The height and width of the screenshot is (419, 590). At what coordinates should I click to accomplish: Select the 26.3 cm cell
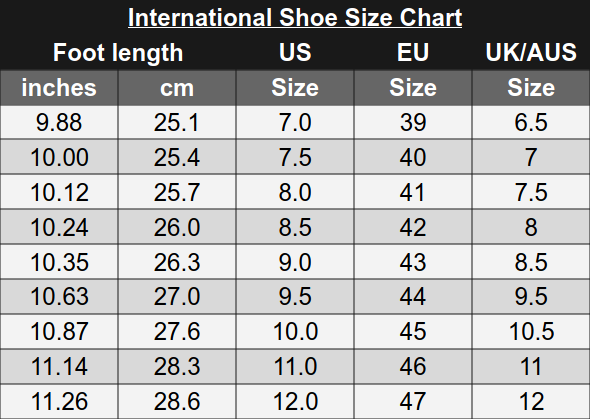tap(177, 262)
